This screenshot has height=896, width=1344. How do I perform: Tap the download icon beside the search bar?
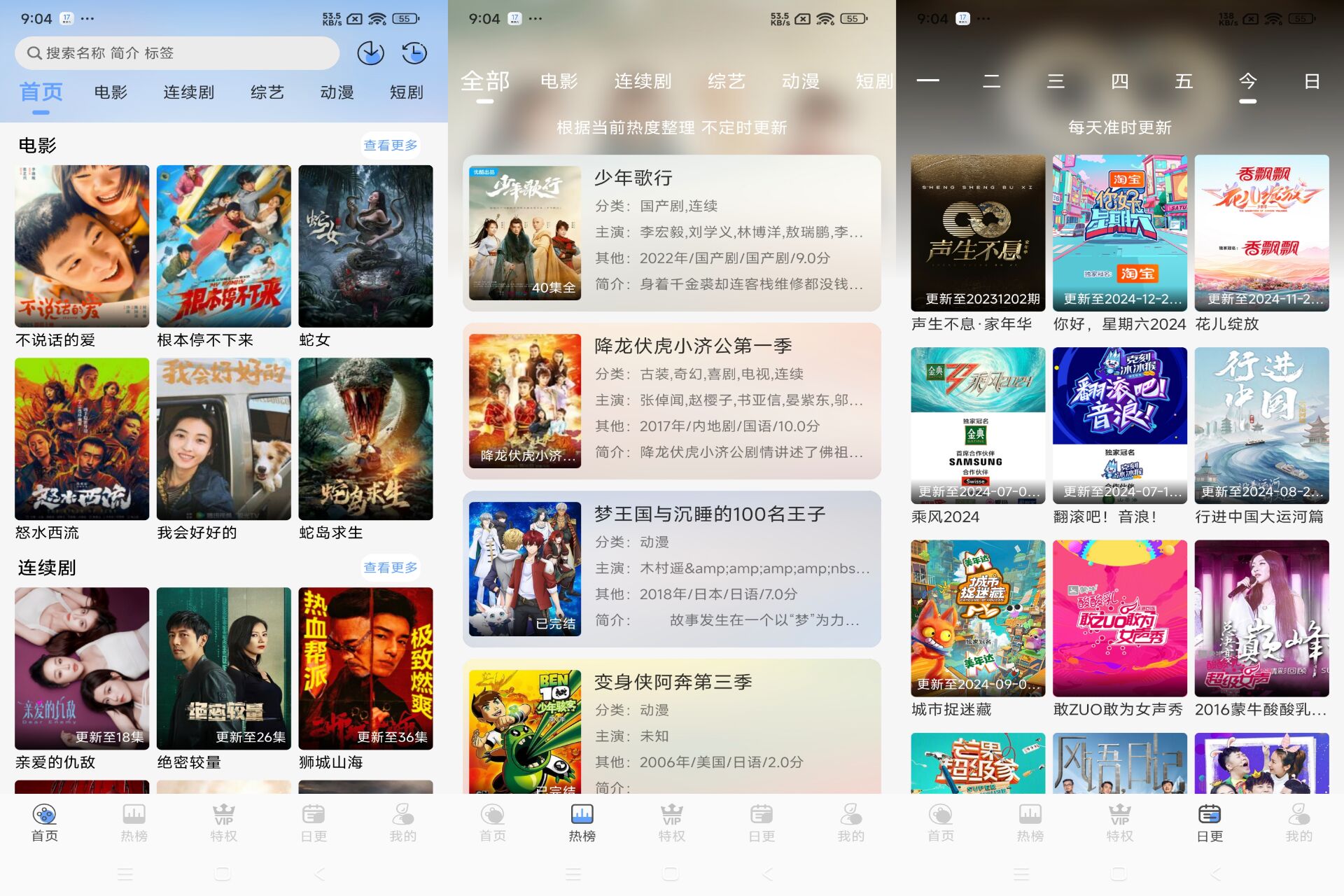(370, 52)
